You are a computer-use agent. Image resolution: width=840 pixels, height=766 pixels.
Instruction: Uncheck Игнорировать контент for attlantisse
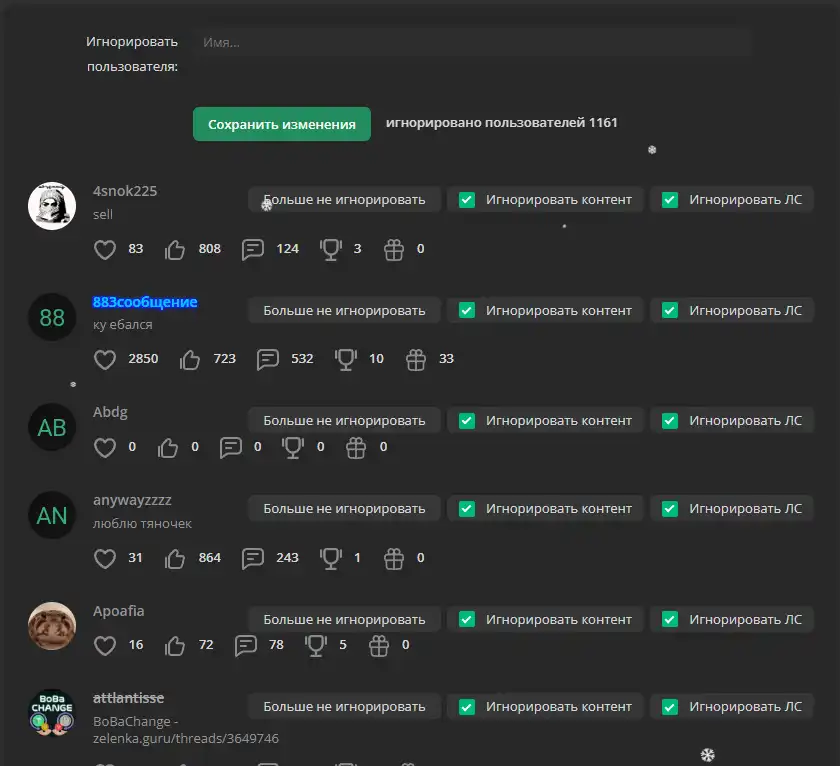[467, 707]
